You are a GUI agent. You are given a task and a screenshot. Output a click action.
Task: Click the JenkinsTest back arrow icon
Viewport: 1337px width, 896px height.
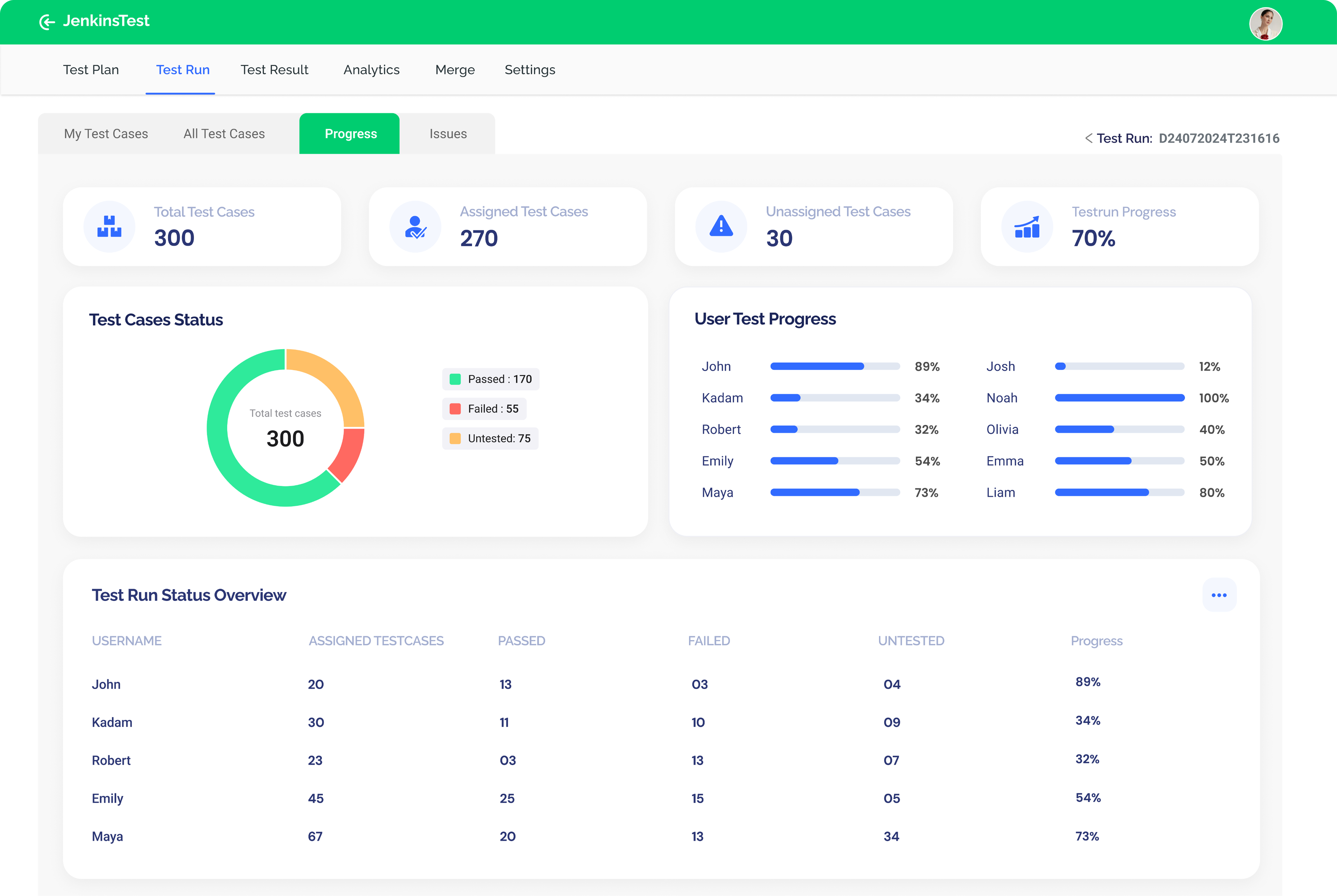(47, 22)
